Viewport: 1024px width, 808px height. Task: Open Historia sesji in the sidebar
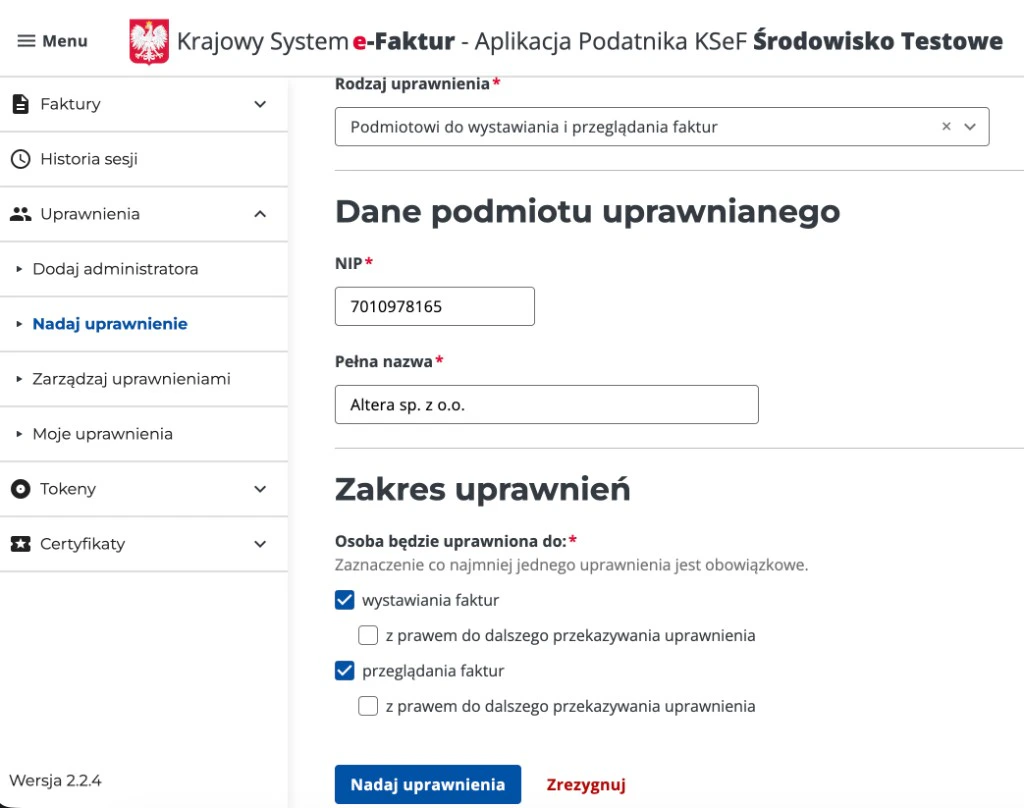pos(144,159)
